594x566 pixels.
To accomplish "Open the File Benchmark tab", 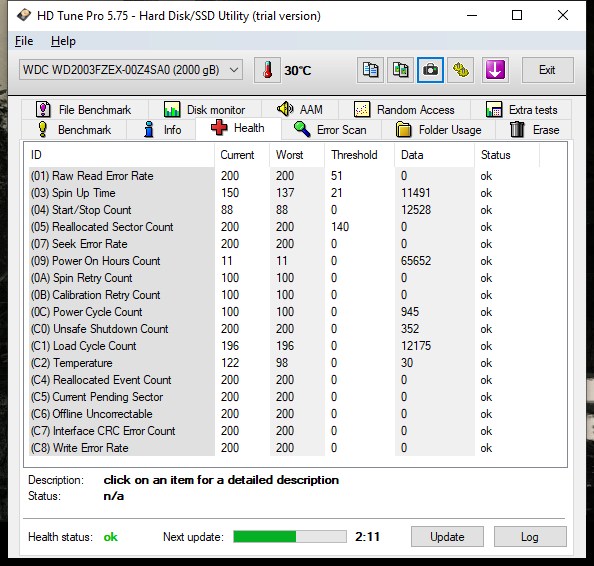I will (x=84, y=110).
